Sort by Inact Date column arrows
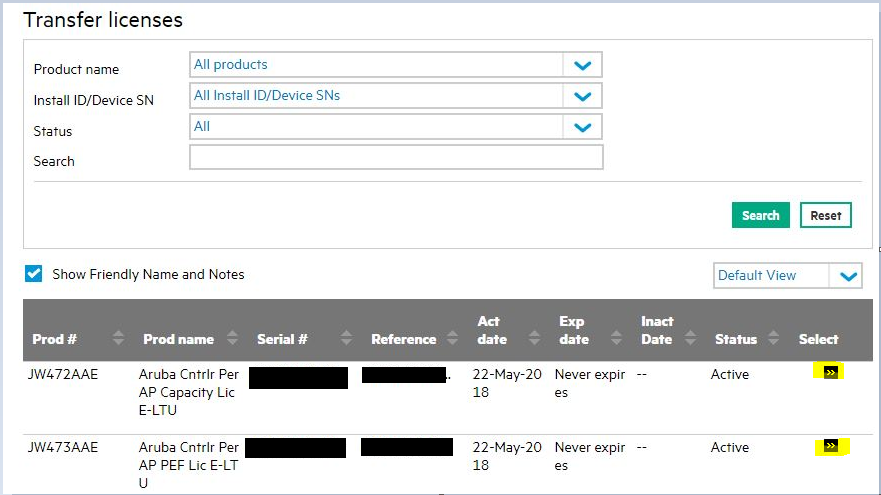This screenshot has height=495, width=881. (691, 338)
